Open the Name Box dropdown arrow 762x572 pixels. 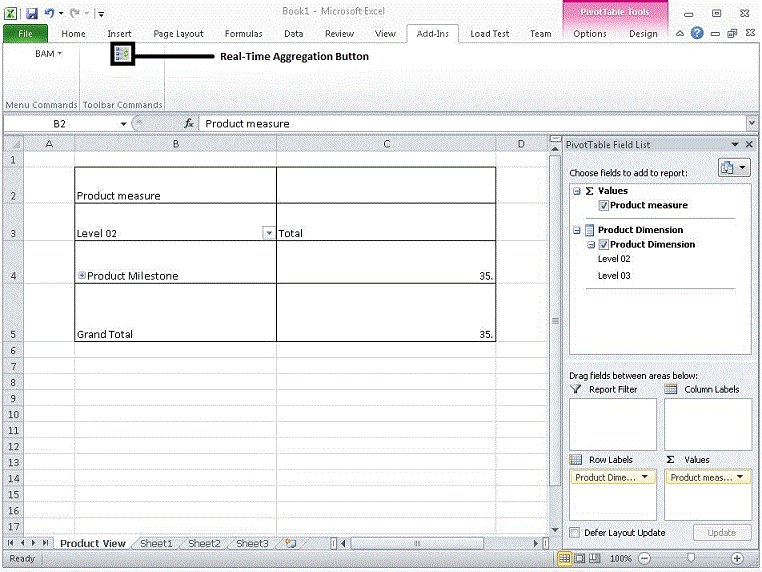pyautogui.click(x=123, y=123)
